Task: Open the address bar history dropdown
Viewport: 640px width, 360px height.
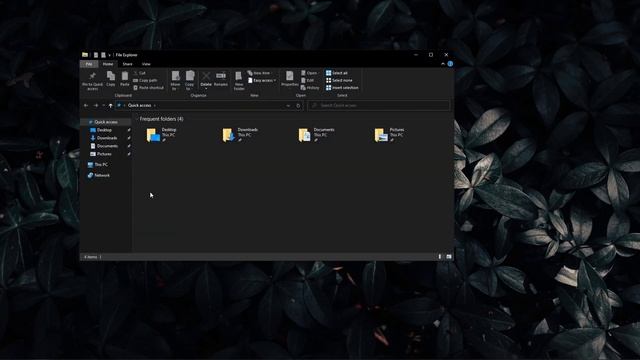Action: (x=288, y=105)
